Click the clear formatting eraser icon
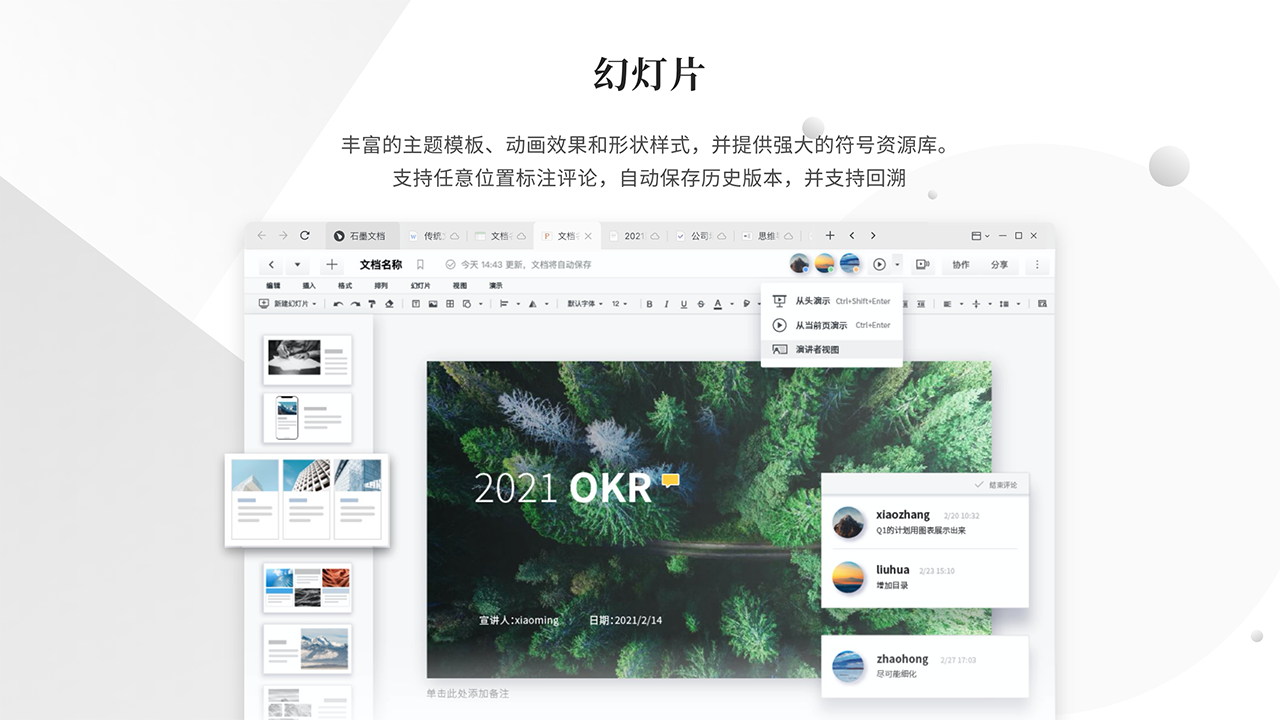The image size is (1280, 720). coord(388,304)
